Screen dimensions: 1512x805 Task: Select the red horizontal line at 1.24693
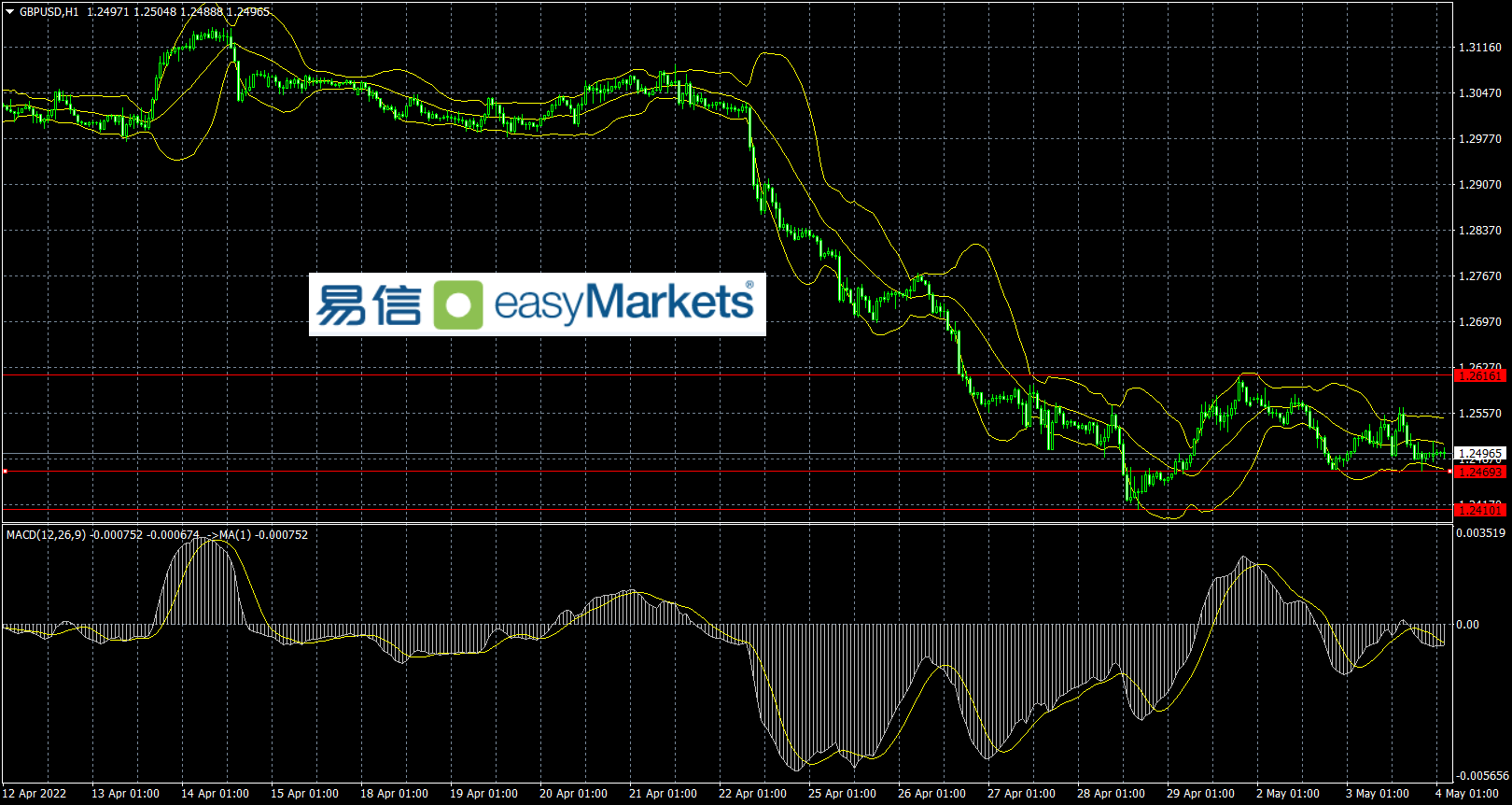tap(727, 472)
